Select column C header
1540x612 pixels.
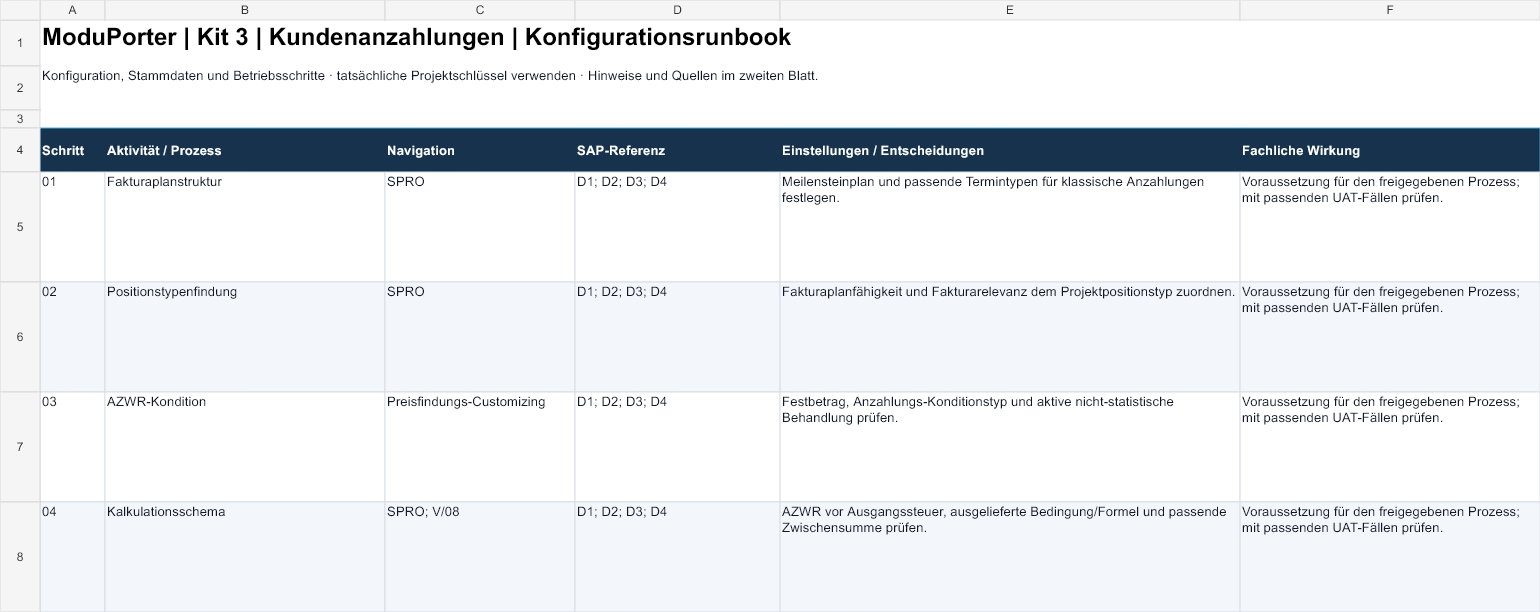[480, 10]
